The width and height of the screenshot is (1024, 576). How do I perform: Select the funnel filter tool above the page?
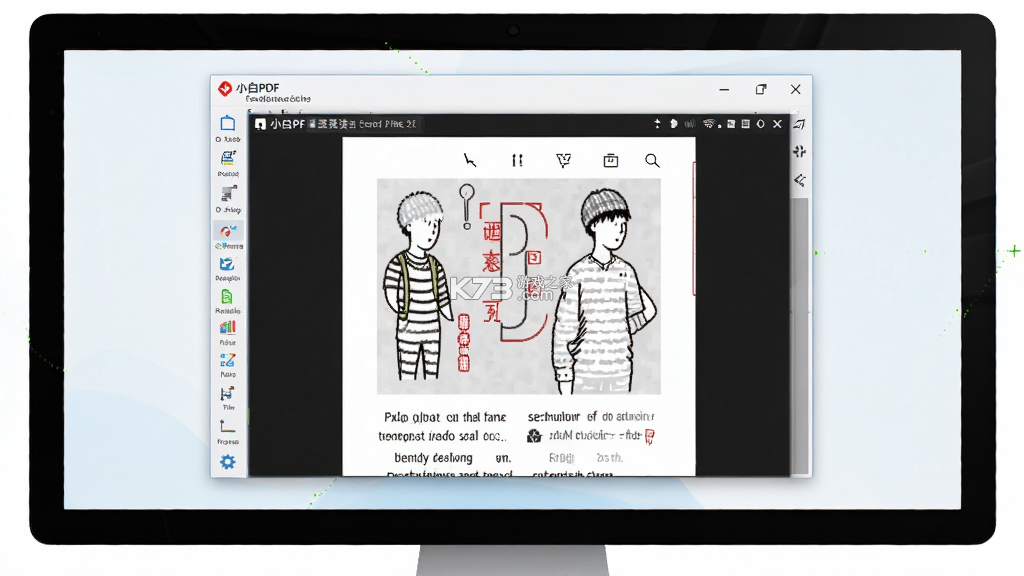pos(564,161)
